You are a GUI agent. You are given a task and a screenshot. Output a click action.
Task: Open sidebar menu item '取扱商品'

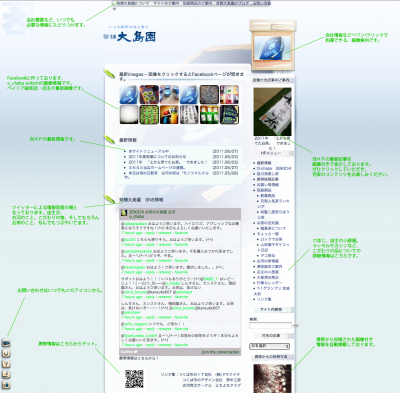click(264, 190)
